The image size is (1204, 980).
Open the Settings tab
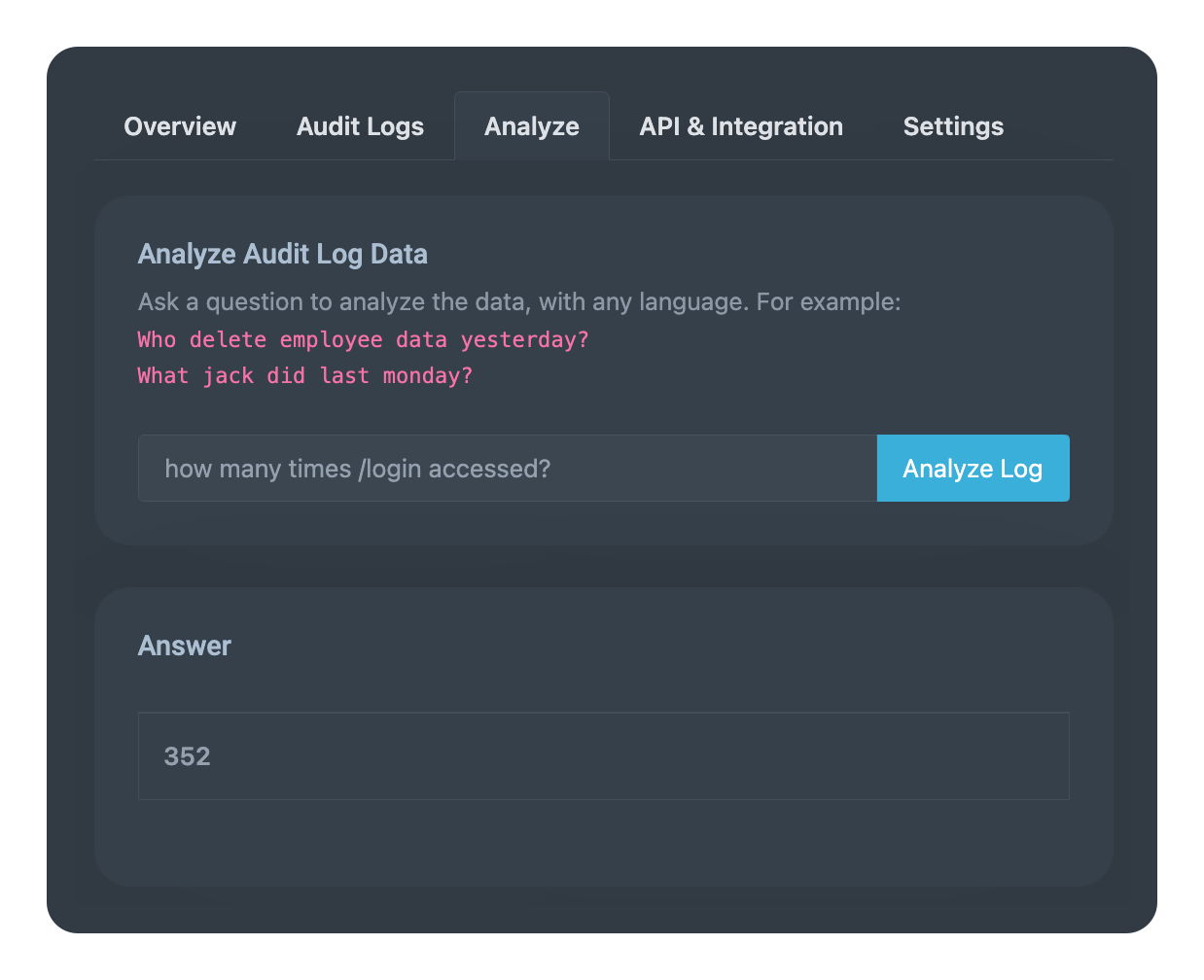coord(952,126)
